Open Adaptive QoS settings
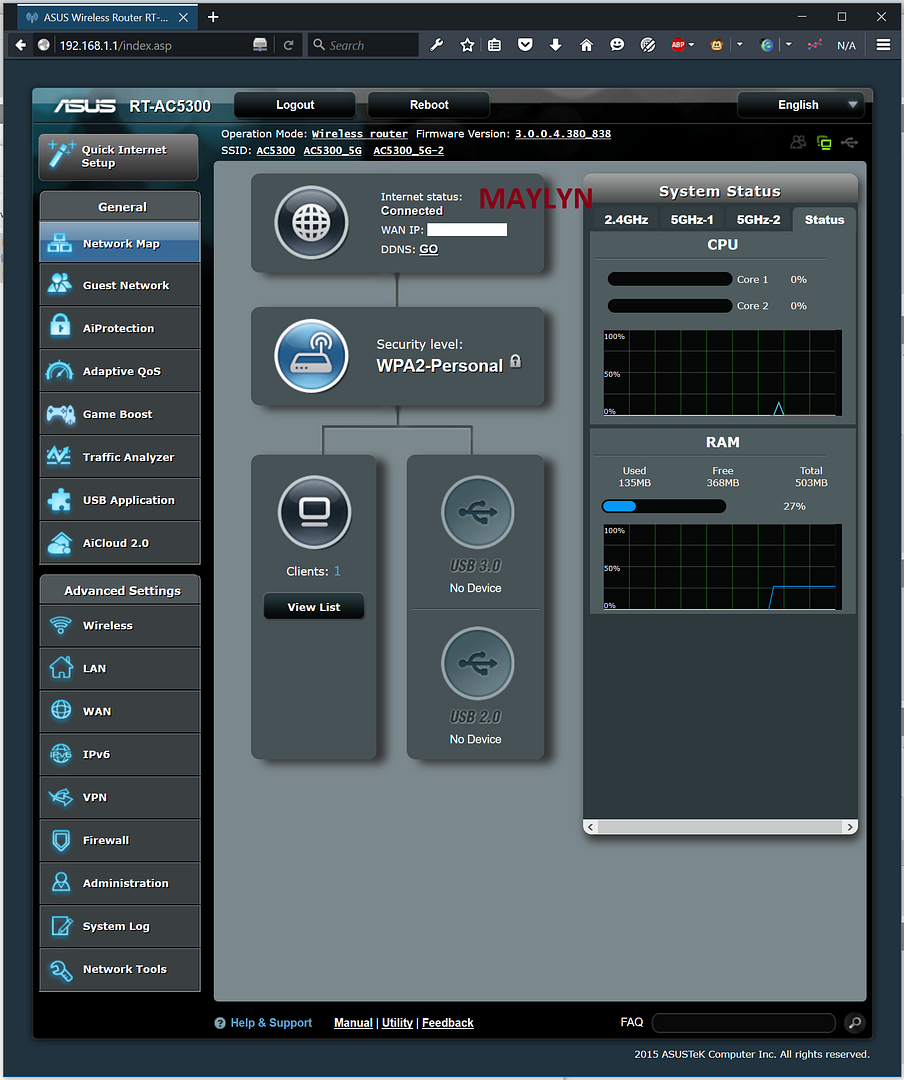The height and width of the screenshot is (1080, 904). (x=120, y=371)
